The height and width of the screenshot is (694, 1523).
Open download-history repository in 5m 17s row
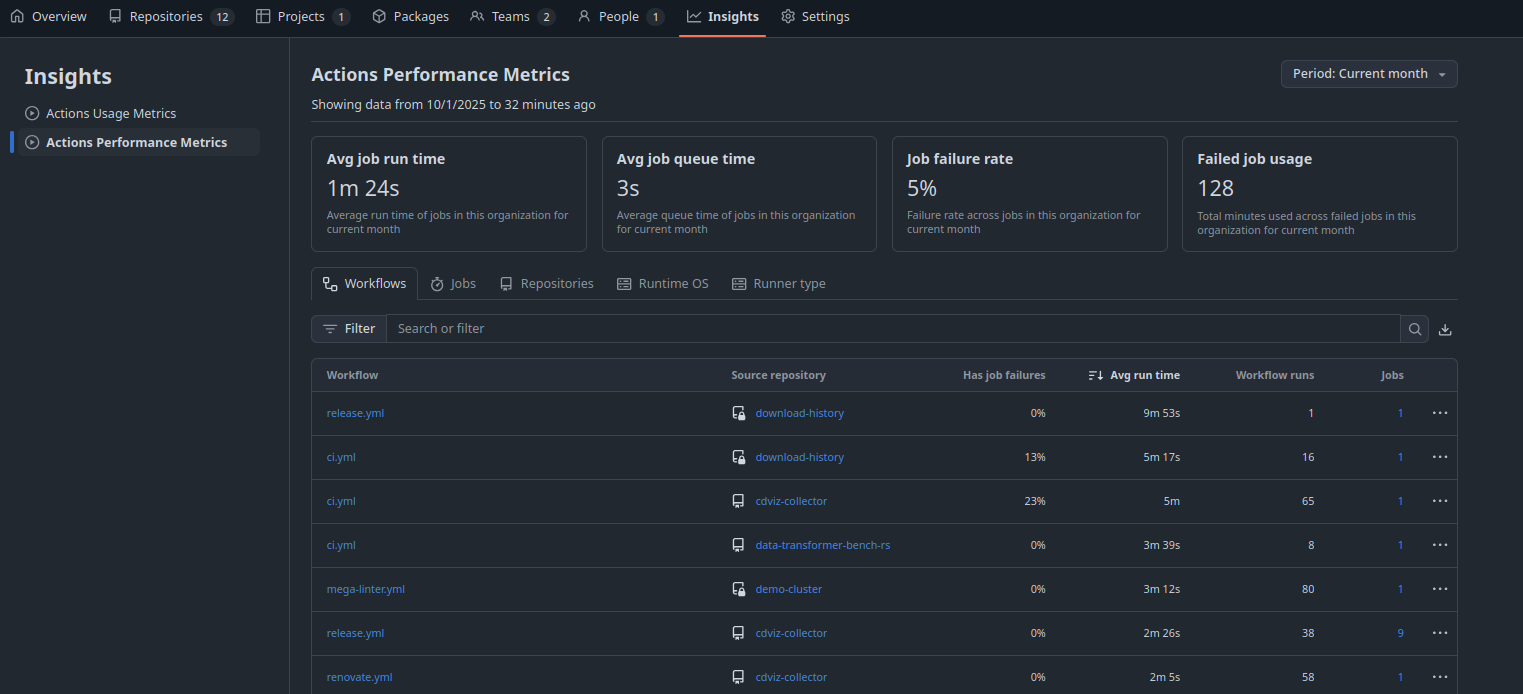[800, 457]
